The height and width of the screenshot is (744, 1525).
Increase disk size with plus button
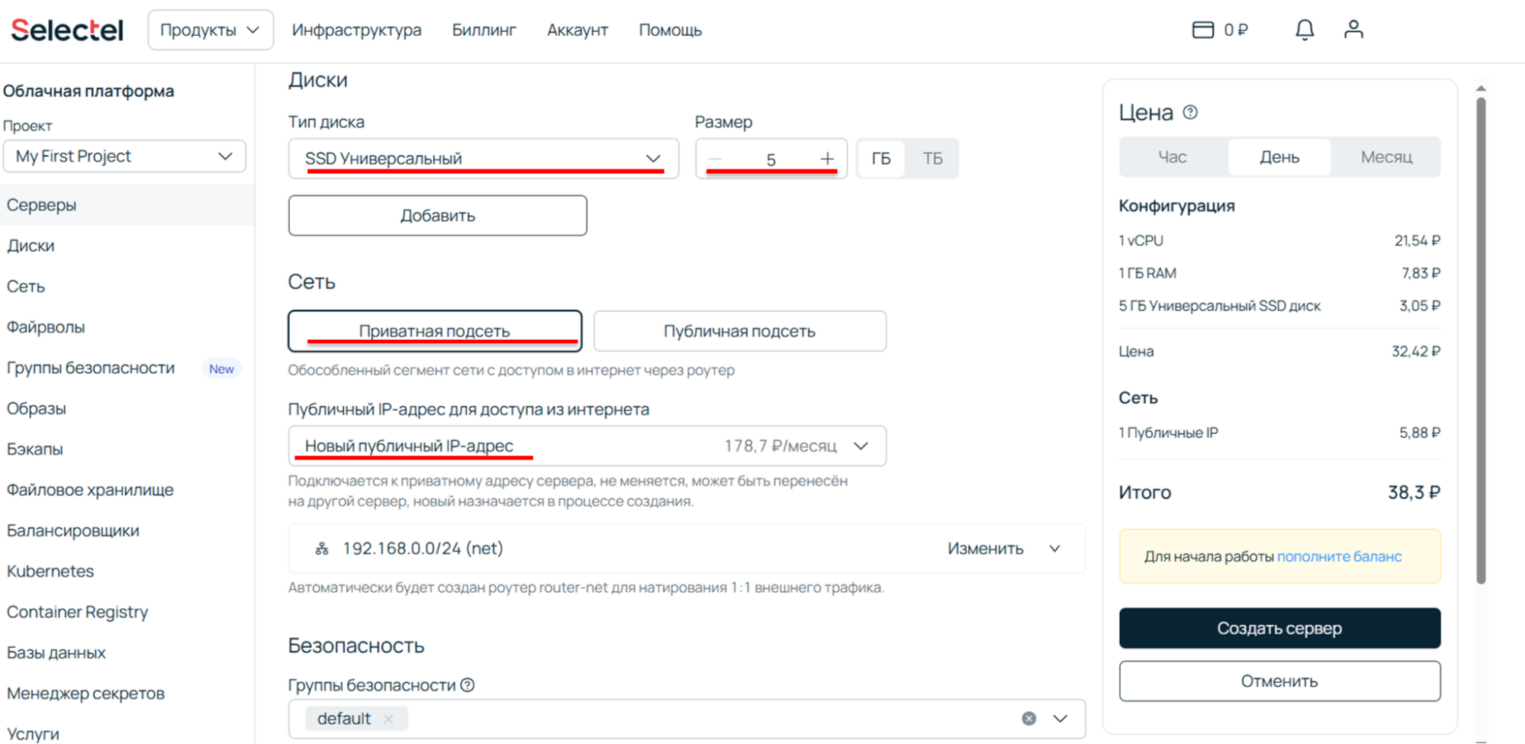[x=827, y=159]
